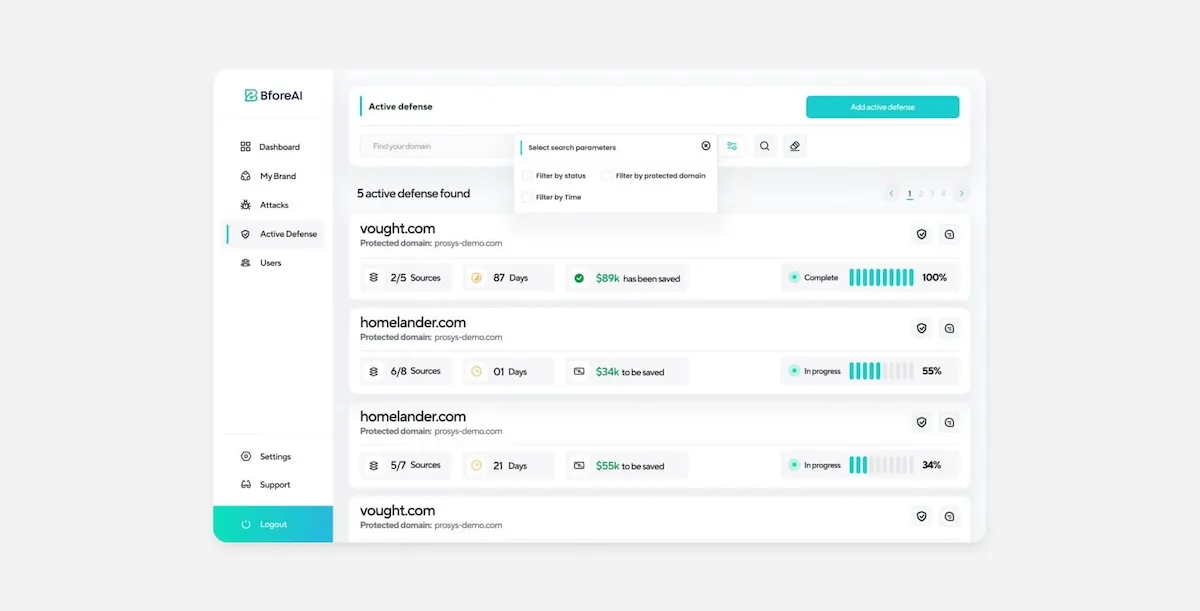Click the 55% progress bar on homelander.com
1200x611 pixels.
(x=881, y=371)
